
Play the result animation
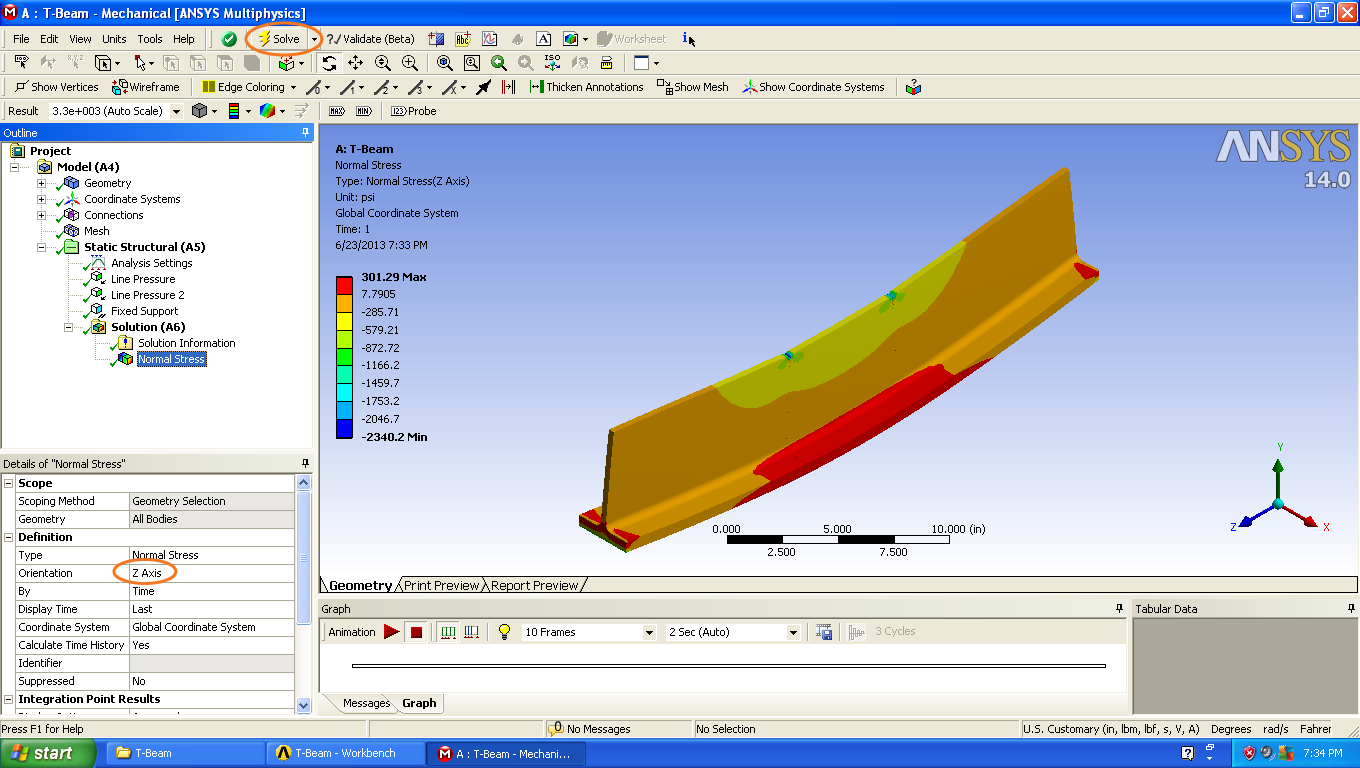click(x=391, y=632)
